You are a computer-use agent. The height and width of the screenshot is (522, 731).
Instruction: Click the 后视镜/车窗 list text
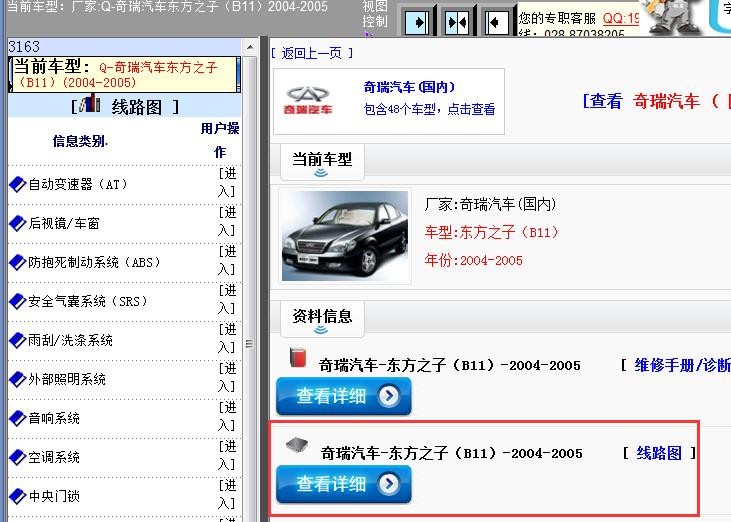tap(64, 224)
